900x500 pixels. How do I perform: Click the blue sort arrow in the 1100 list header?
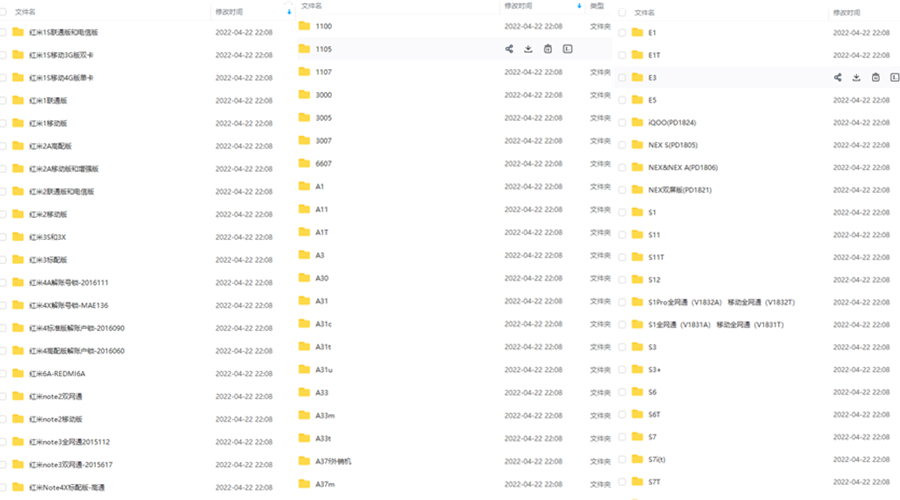pos(579,6)
